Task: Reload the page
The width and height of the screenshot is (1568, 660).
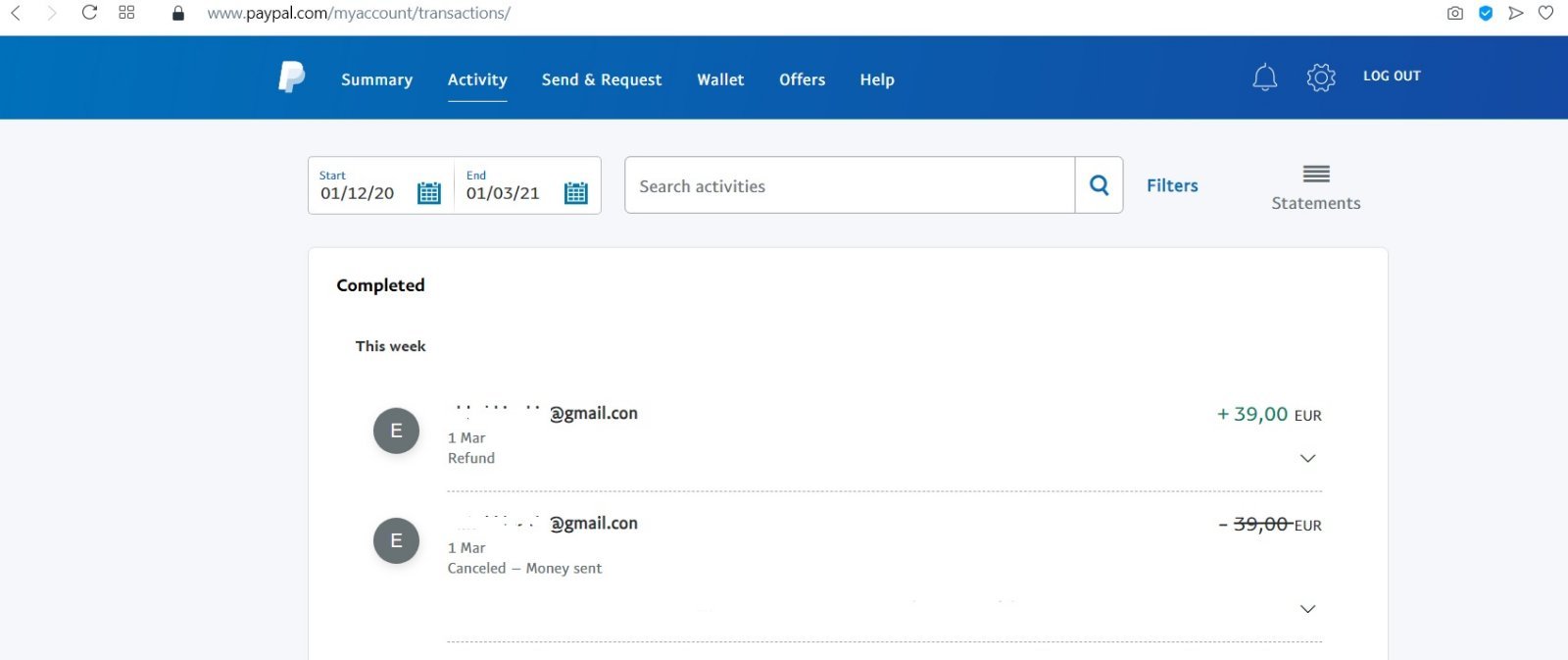Action: pos(89,13)
